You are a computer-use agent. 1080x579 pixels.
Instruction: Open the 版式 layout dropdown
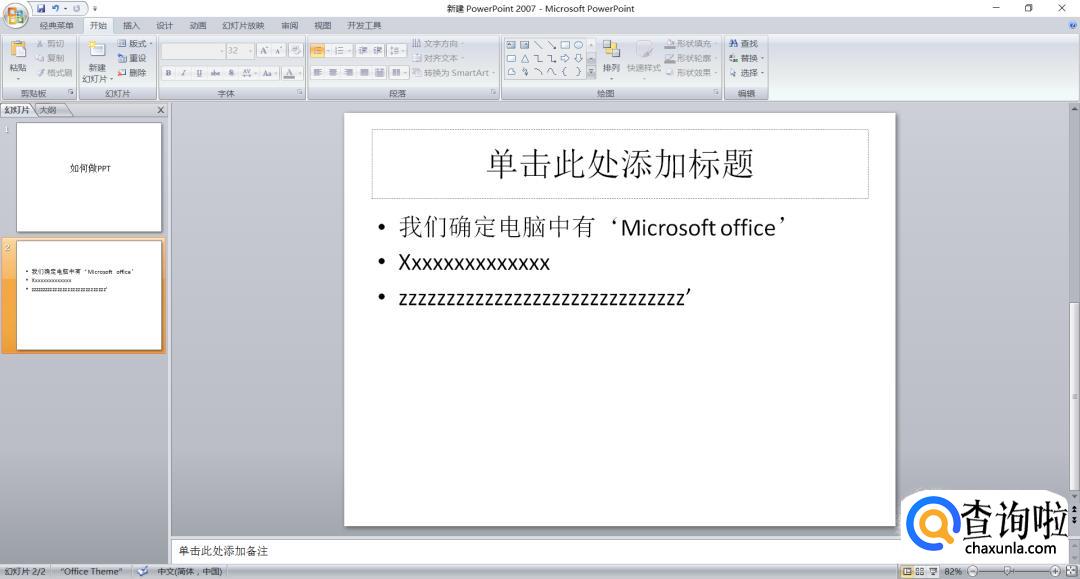click(135, 43)
